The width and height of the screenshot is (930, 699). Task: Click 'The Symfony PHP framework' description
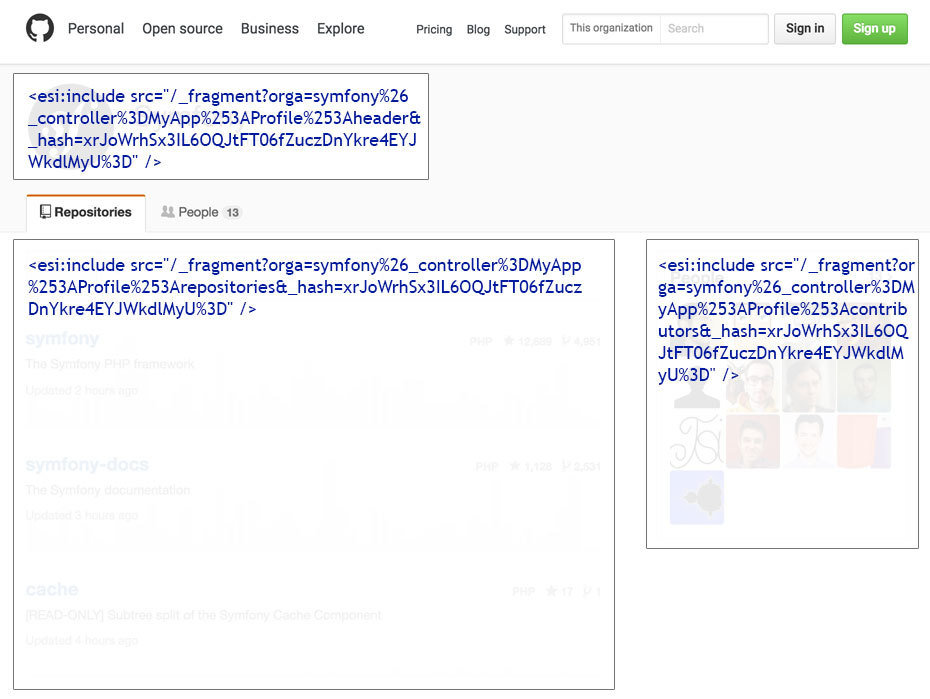[110, 364]
